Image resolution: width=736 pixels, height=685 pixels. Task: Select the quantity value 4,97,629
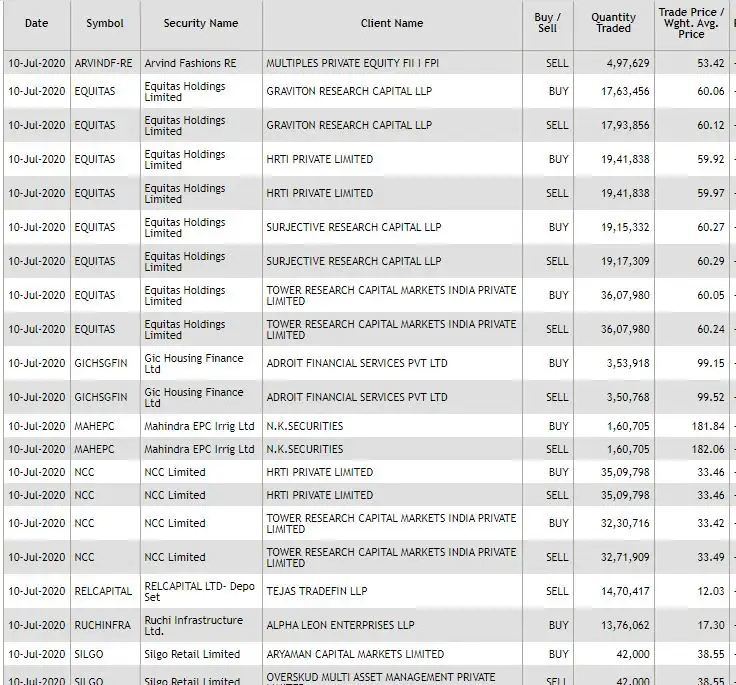[627, 63]
